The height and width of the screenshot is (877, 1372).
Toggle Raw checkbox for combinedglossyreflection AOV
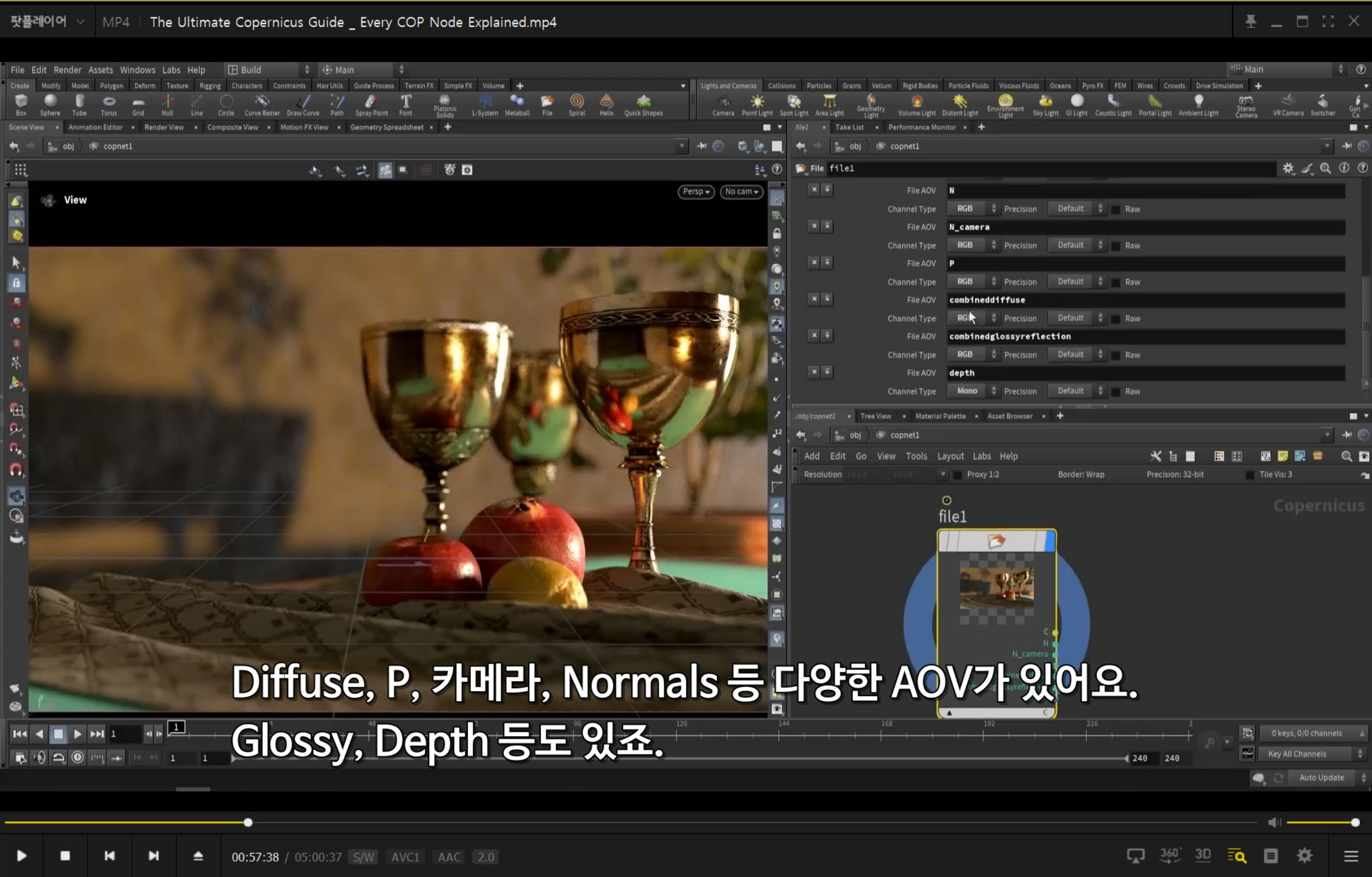(x=1116, y=355)
